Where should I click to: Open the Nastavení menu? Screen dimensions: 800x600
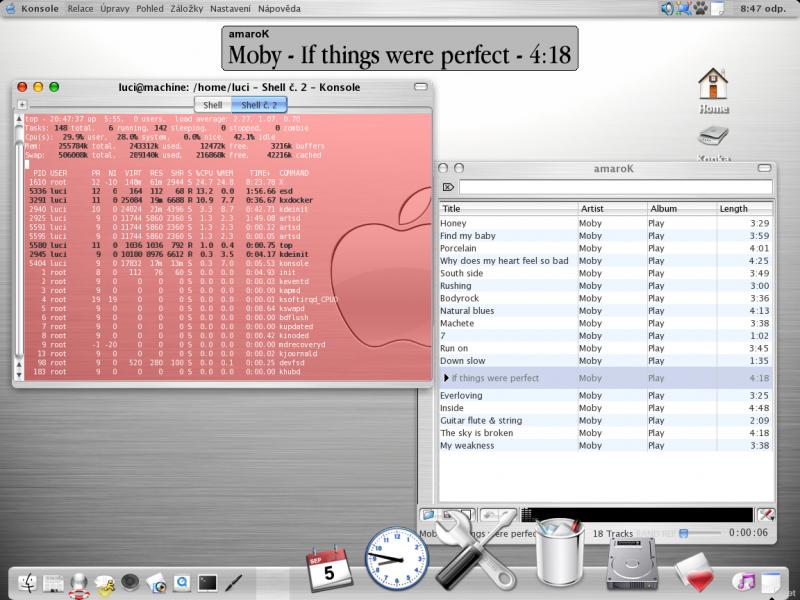tap(230, 9)
